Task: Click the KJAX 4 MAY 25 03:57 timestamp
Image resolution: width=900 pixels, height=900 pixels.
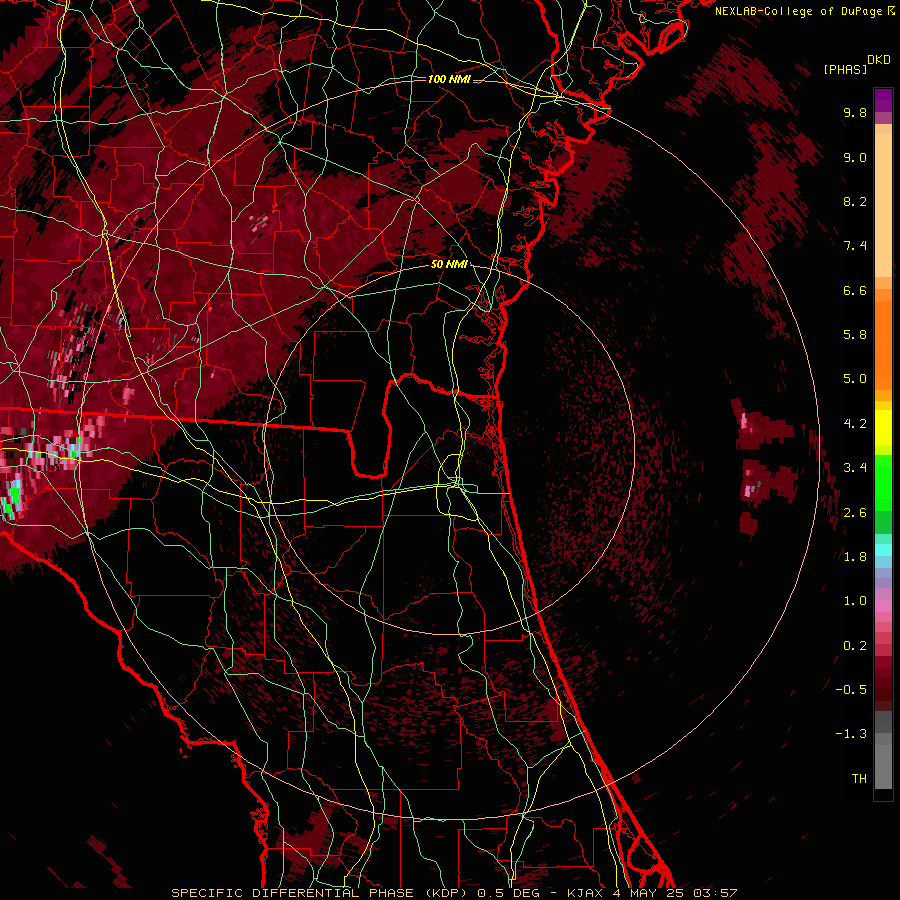Action: (x=651, y=893)
